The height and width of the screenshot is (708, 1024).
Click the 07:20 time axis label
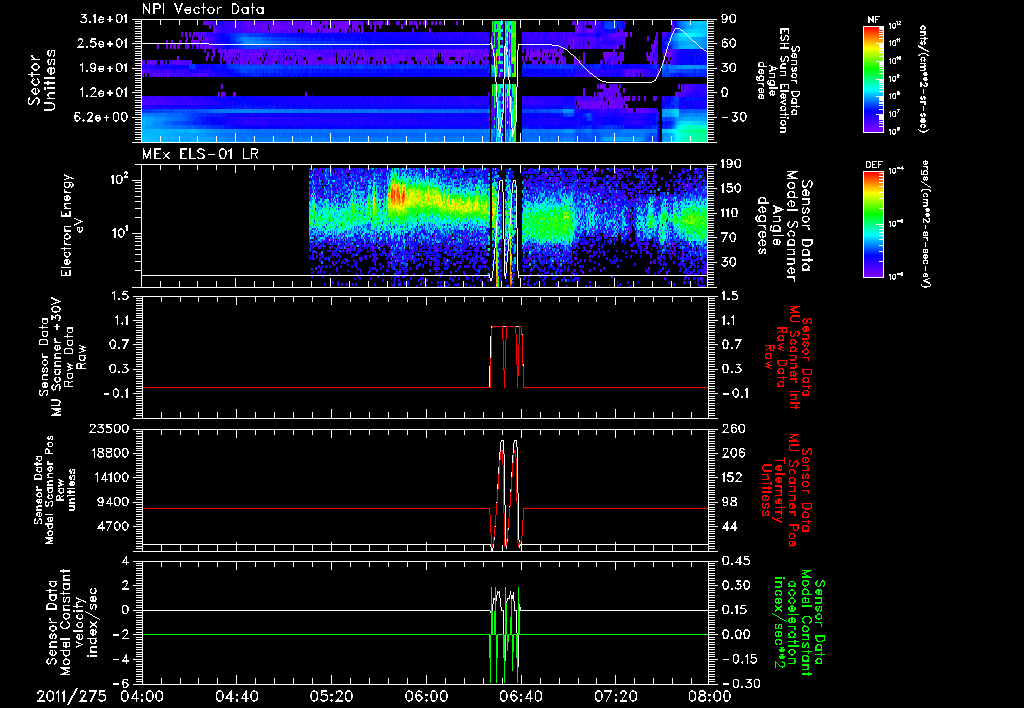click(615, 696)
